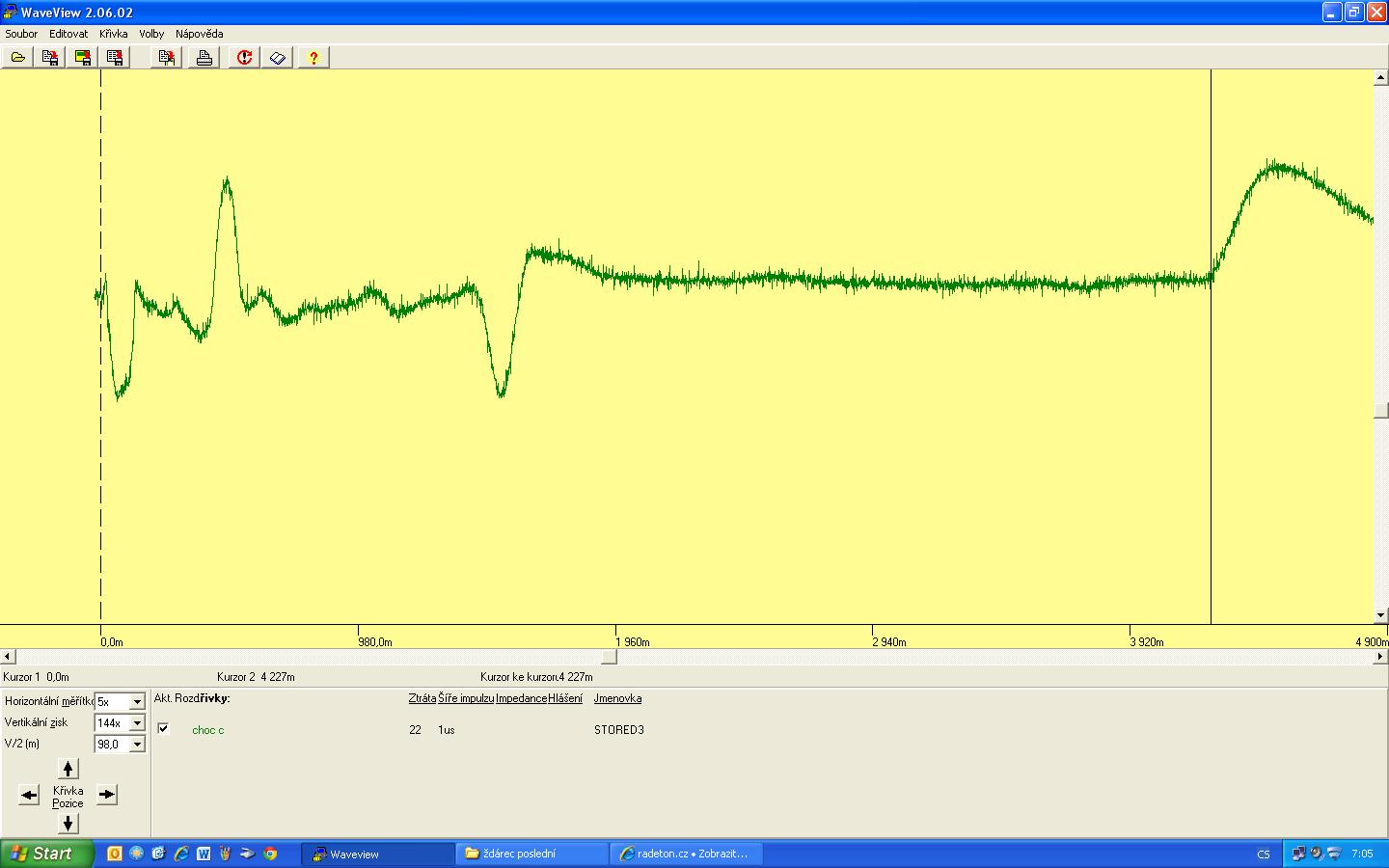Open the Windows Start button
This screenshot has height=868, width=1389.
pyautogui.click(x=47, y=854)
